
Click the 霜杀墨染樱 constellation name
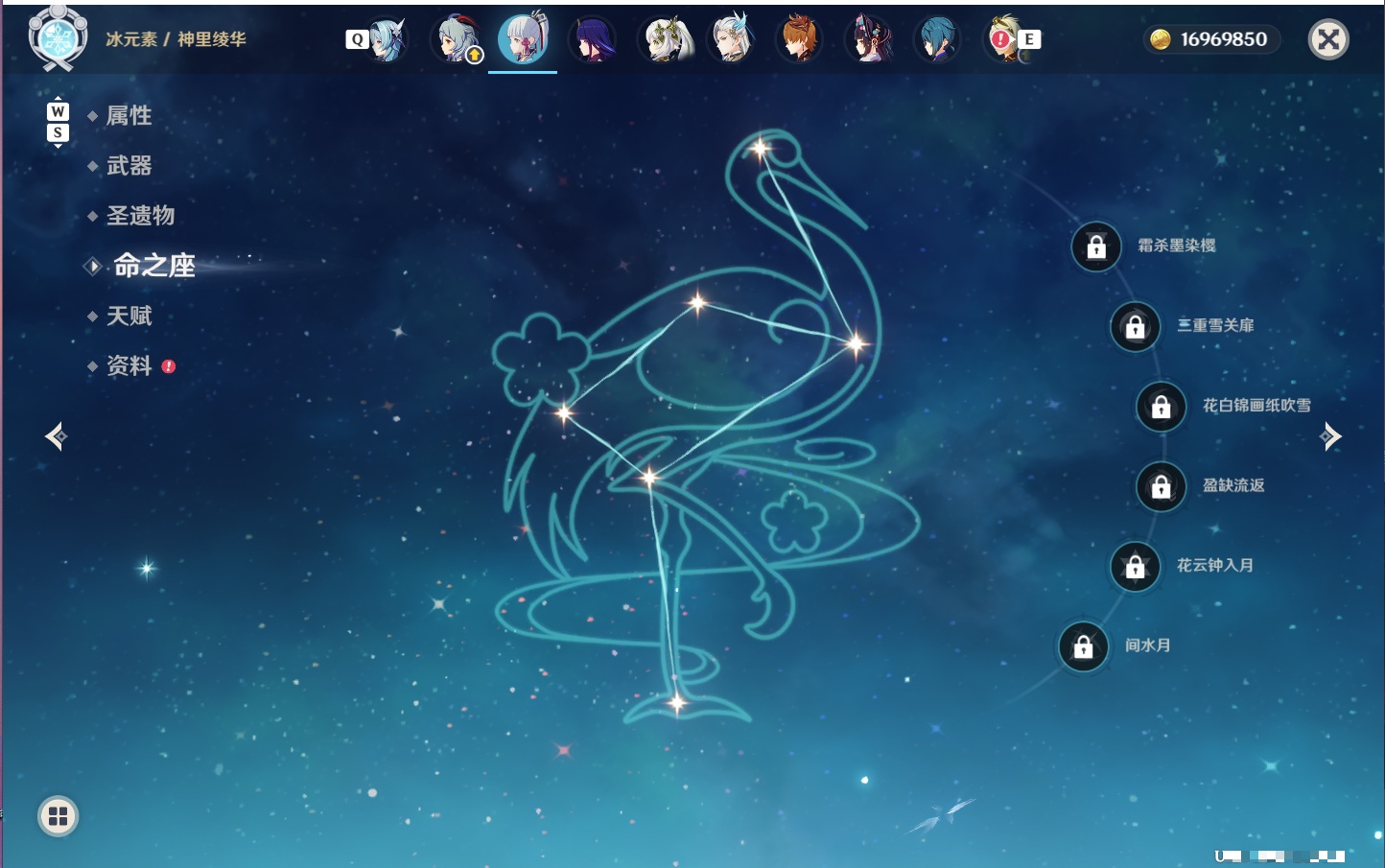coord(1177,246)
